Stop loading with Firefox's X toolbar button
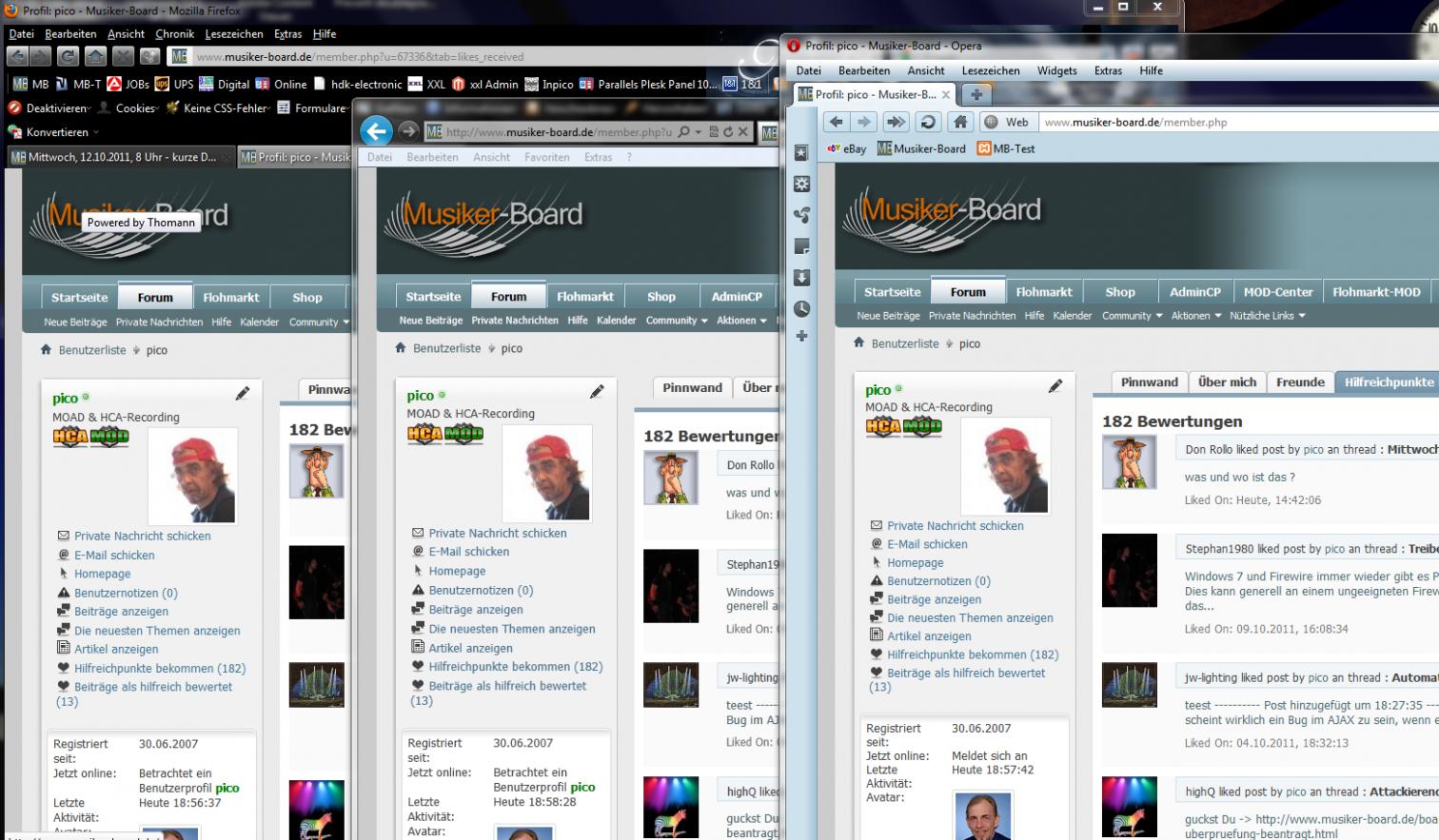The image size is (1439, 840). point(123,57)
